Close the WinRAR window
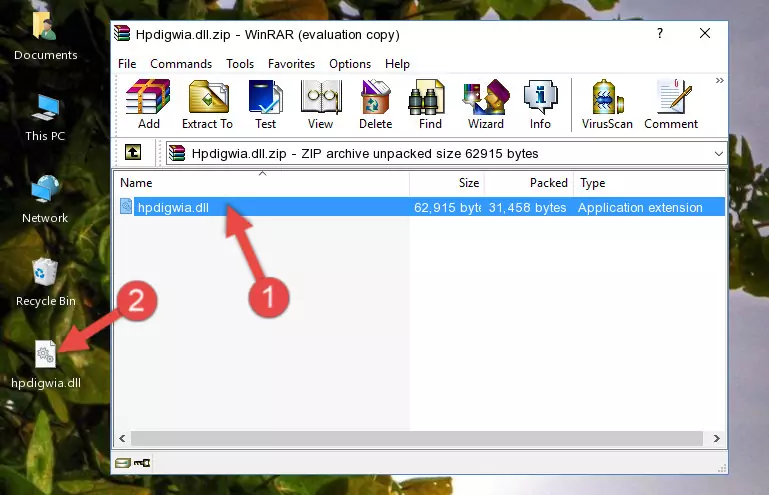Viewport: 769px width, 495px height. tap(705, 33)
